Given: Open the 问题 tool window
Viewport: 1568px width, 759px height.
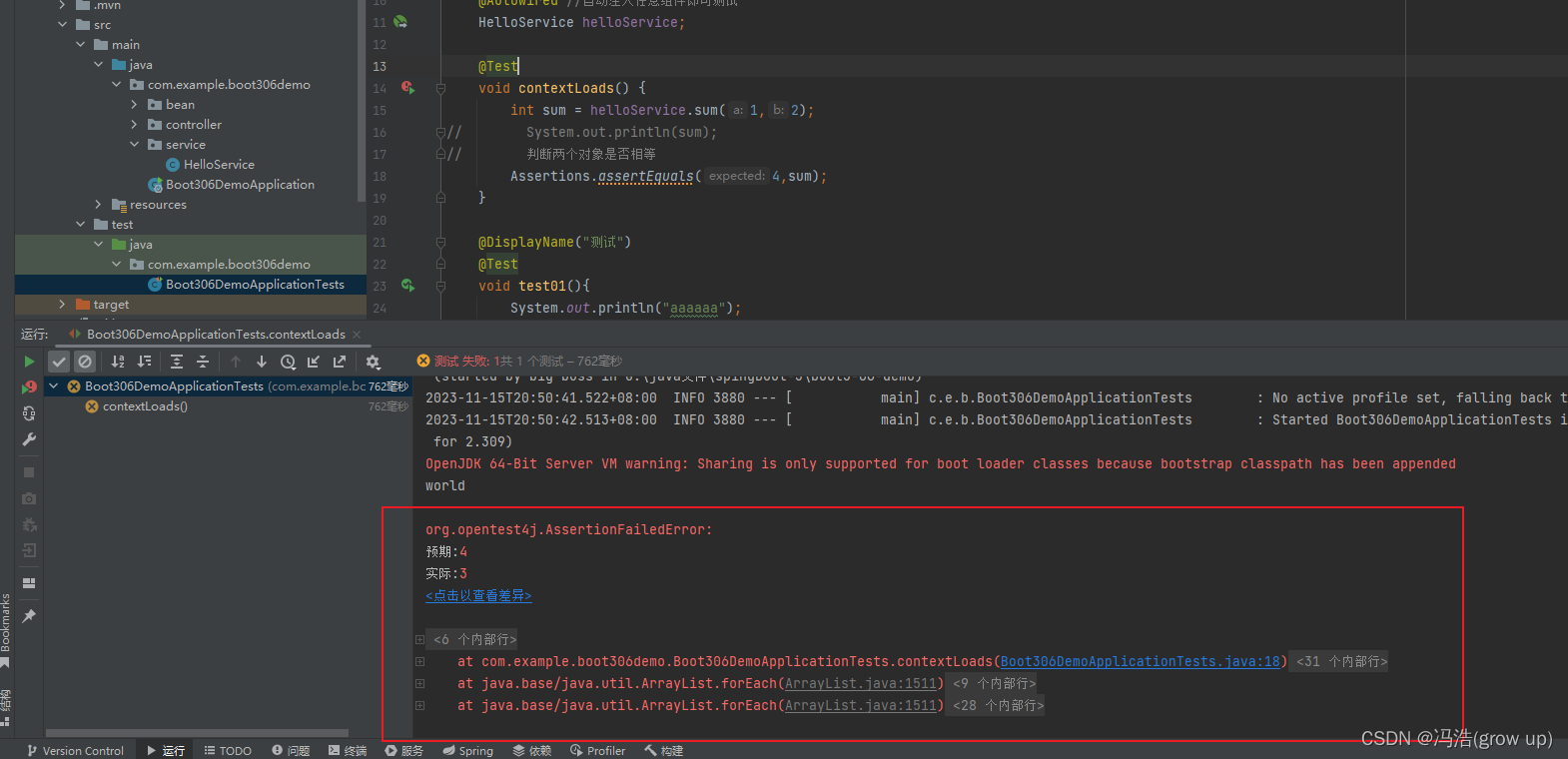Looking at the screenshot, I should pos(291,750).
